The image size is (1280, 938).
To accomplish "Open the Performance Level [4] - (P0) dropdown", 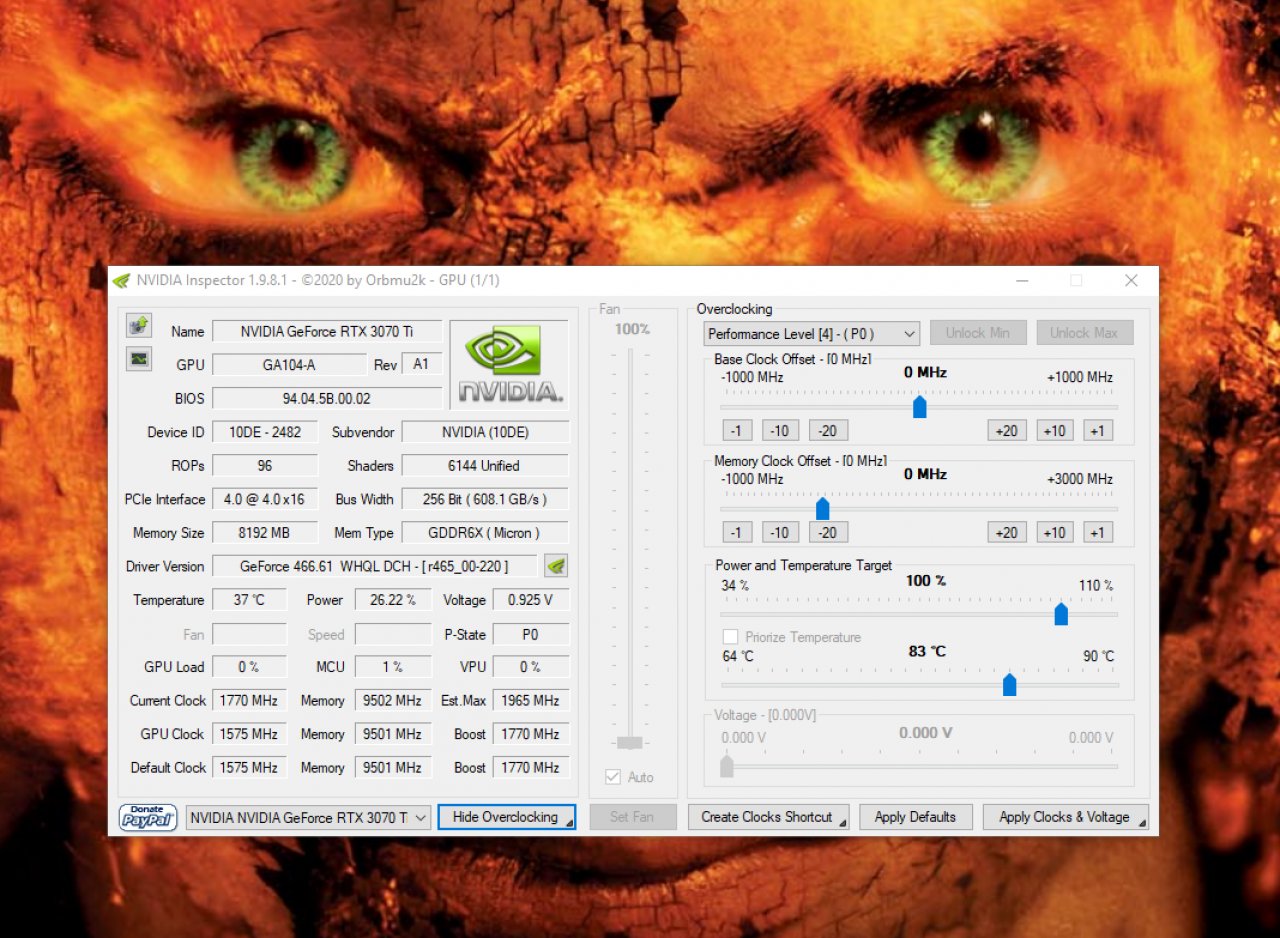I will (x=811, y=333).
